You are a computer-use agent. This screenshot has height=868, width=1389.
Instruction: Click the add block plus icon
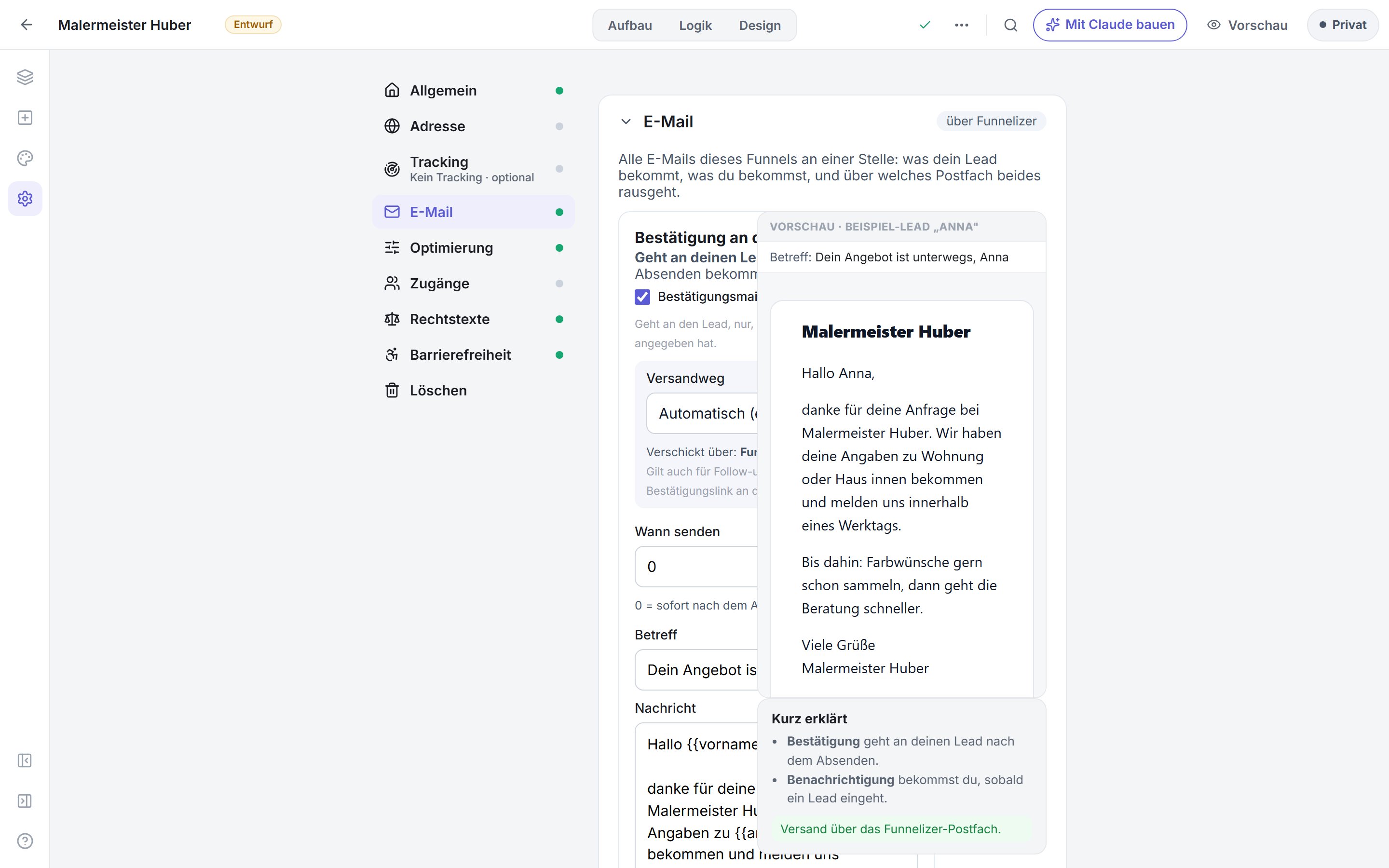pos(25,118)
